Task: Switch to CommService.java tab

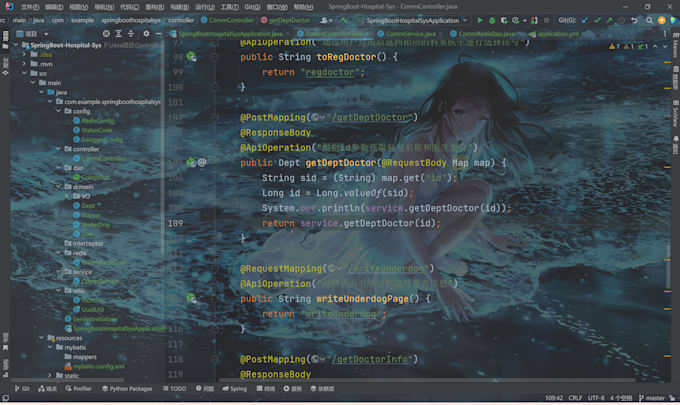Action: click(x=406, y=33)
